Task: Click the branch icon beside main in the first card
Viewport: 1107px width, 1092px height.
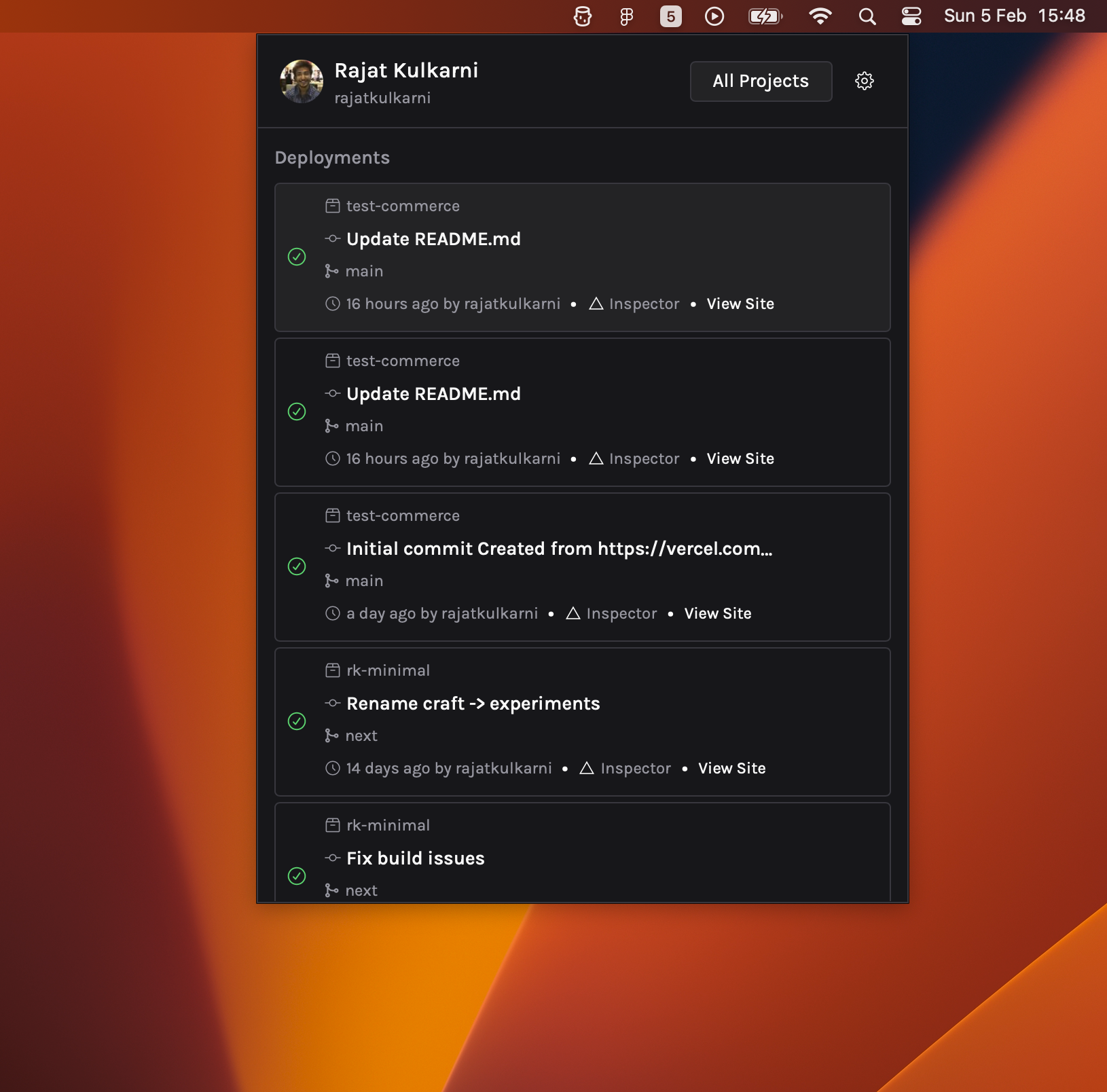Action: 331,271
